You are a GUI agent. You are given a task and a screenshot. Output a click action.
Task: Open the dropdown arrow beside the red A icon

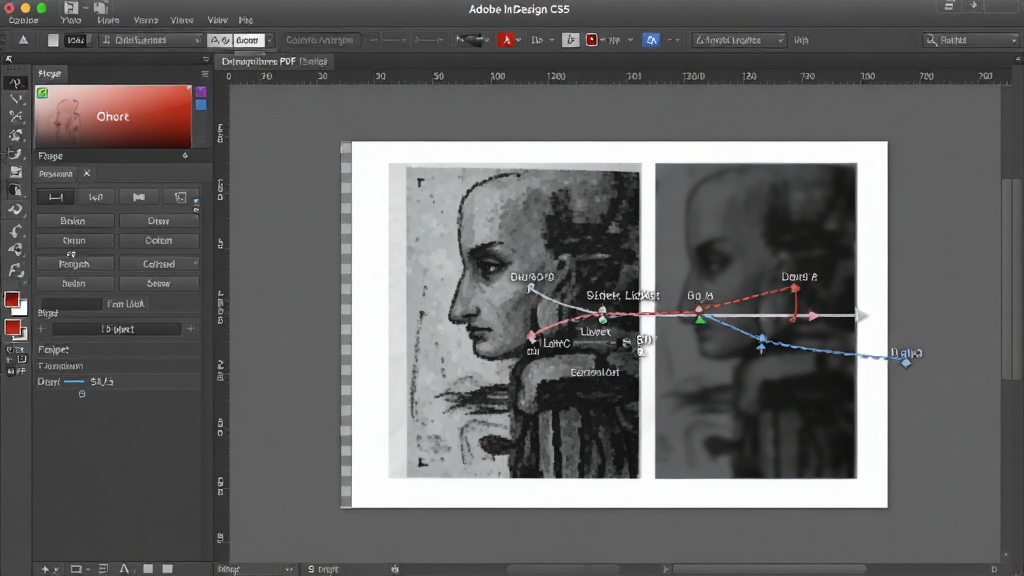[x=519, y=40]
